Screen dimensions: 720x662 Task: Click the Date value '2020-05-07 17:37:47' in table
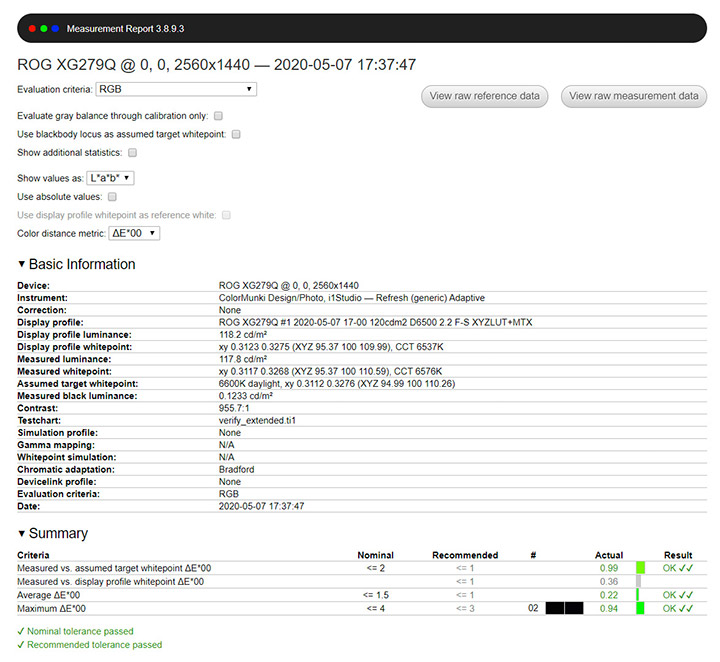[261, 506]
